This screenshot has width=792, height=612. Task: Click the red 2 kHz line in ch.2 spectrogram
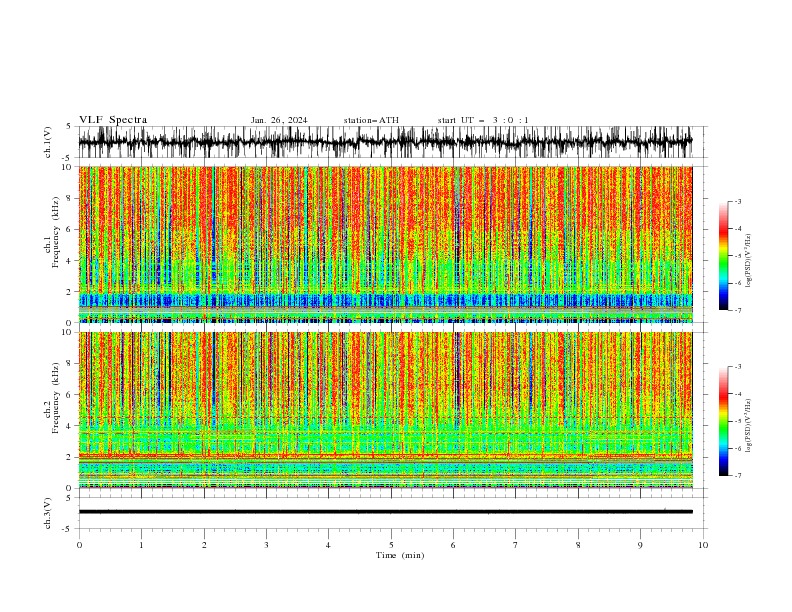(x=385, y=456)
